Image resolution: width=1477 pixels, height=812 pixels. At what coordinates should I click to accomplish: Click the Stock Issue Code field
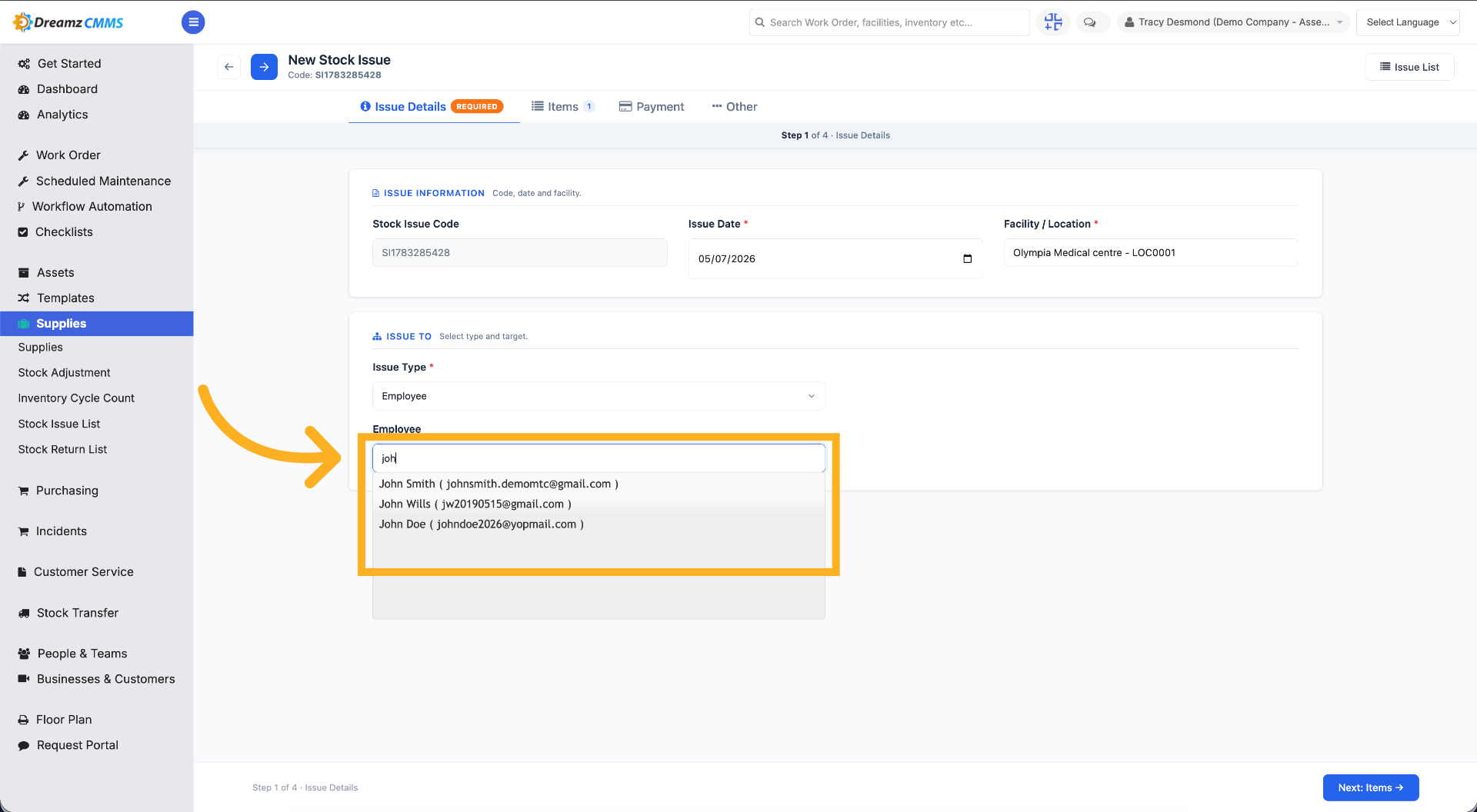[x=519, y=252]
